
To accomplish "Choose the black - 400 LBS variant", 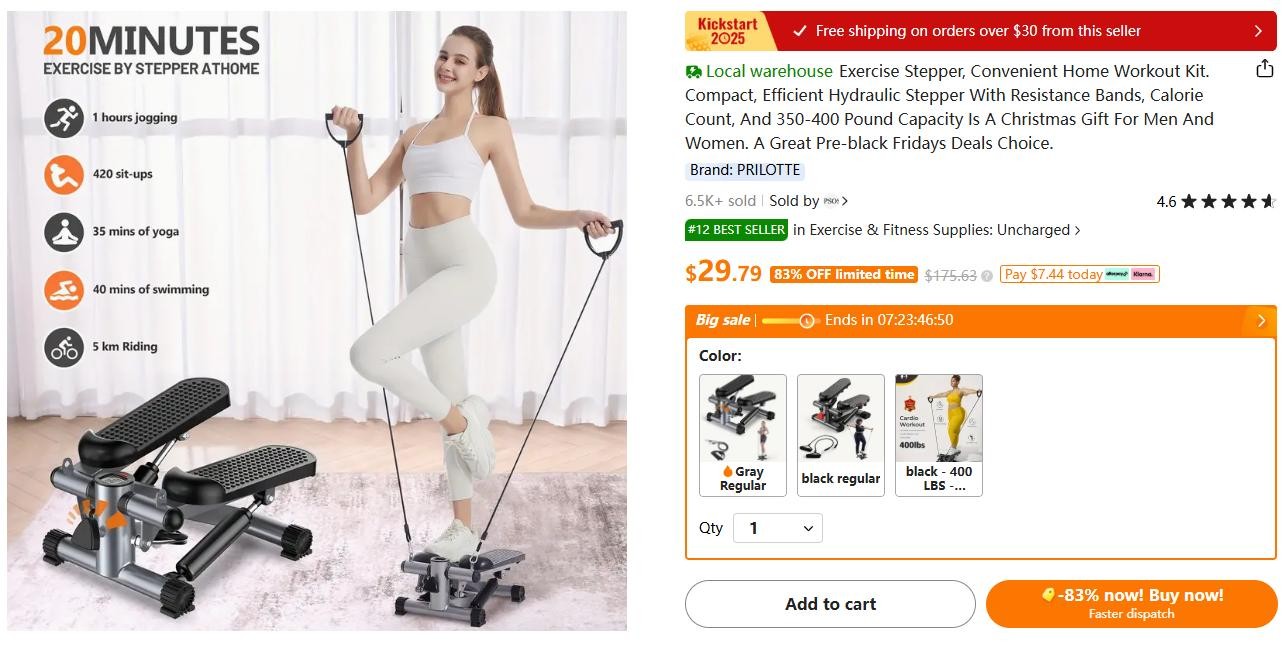I will pyautogui.click(x=939, y=435).
